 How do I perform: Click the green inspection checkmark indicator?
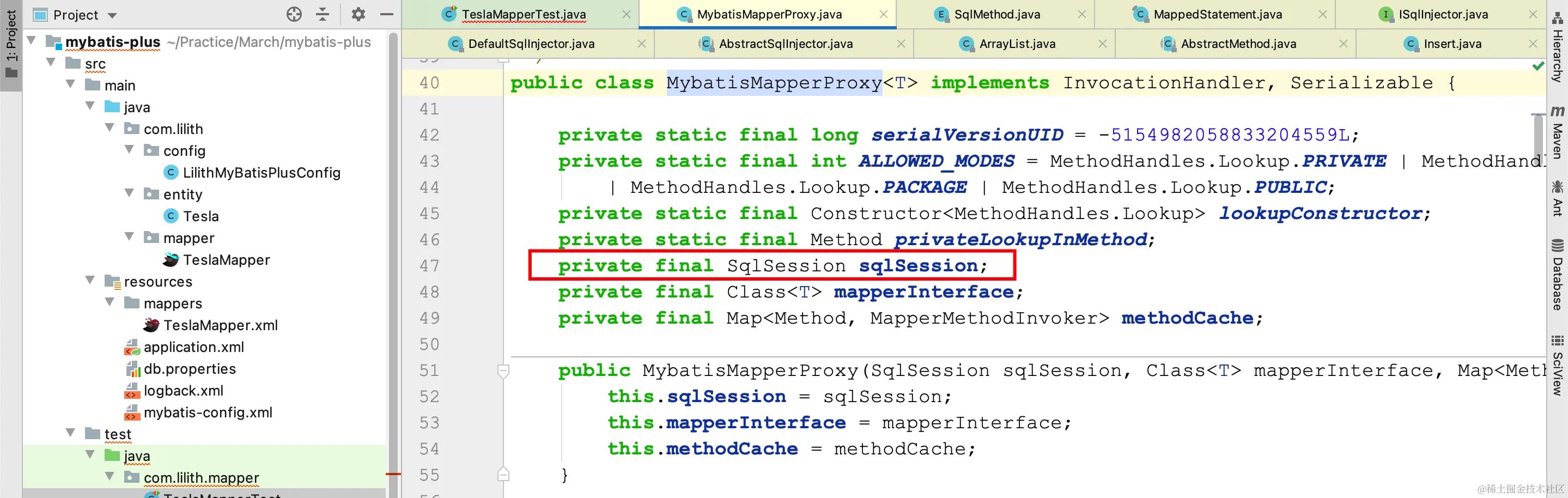click(1539, 66)
